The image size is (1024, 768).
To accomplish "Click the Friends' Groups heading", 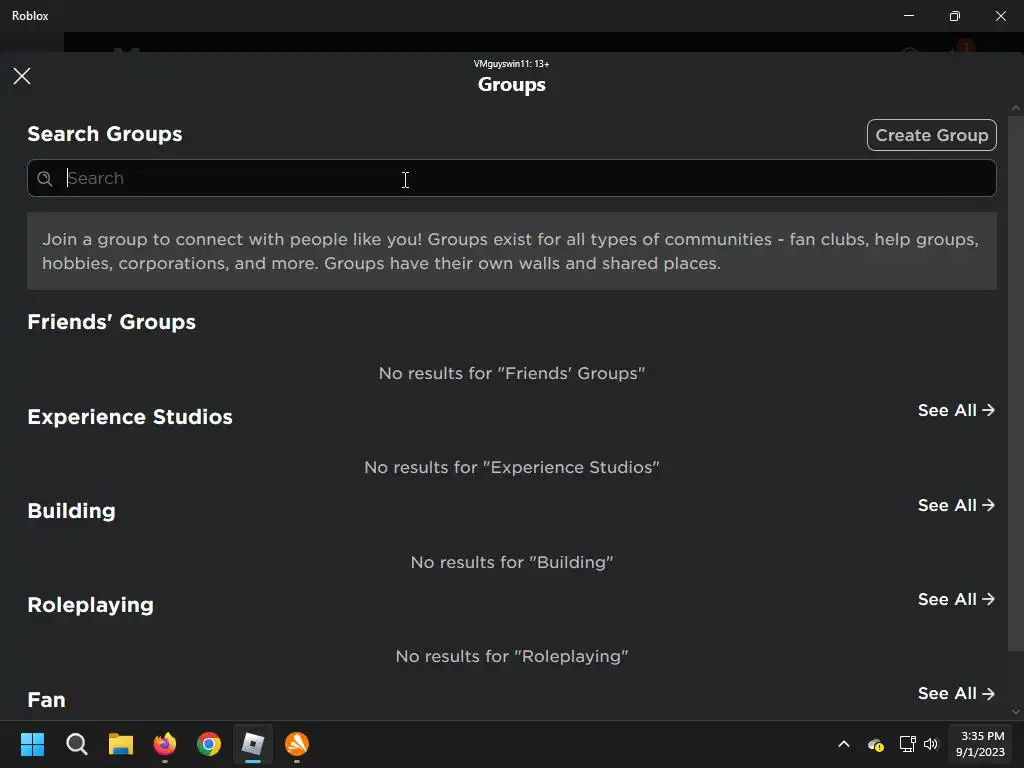I will (x=112, y=322).
